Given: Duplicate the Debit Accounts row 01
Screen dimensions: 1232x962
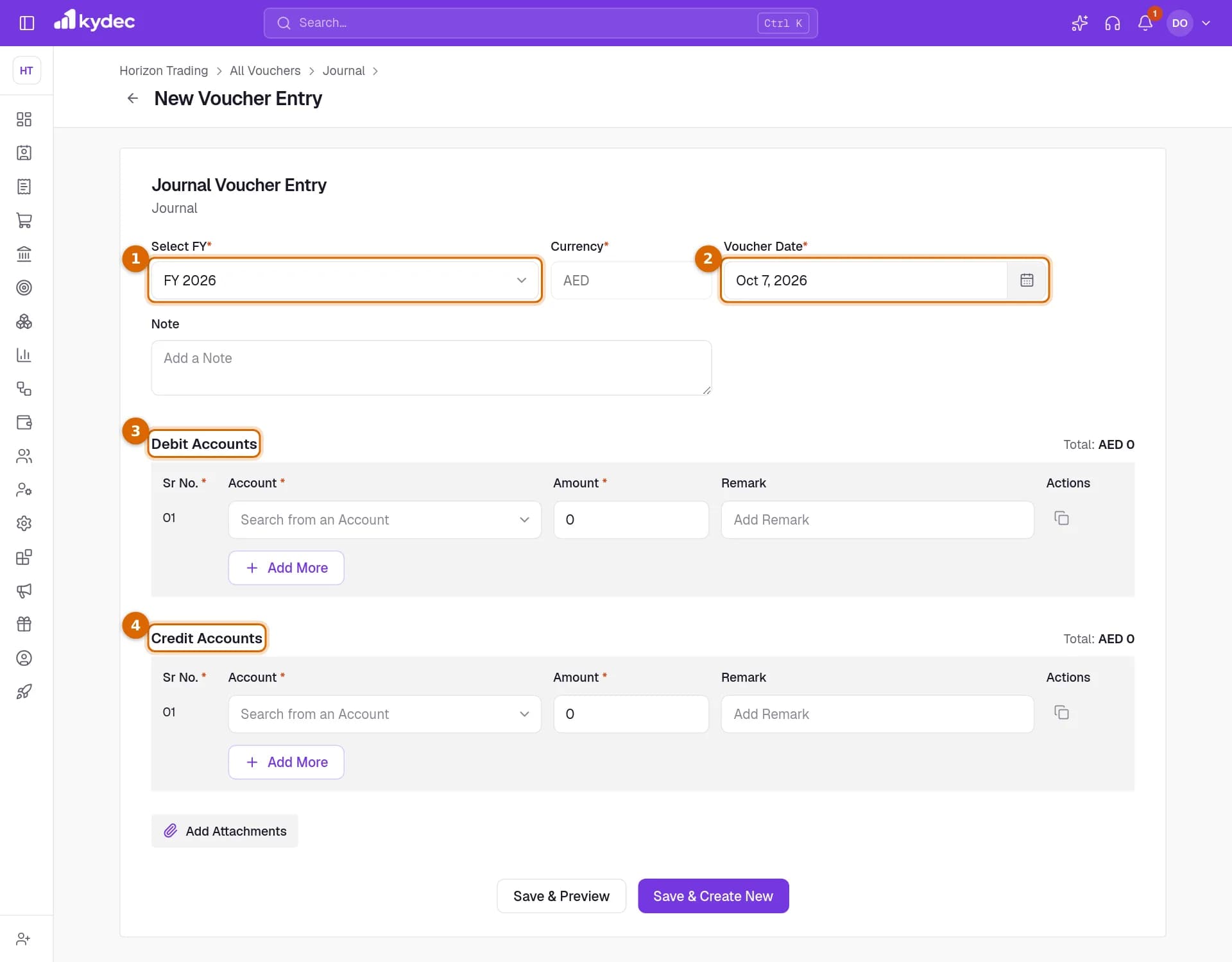Looking at the screenshot, I should pos(1061,518).
